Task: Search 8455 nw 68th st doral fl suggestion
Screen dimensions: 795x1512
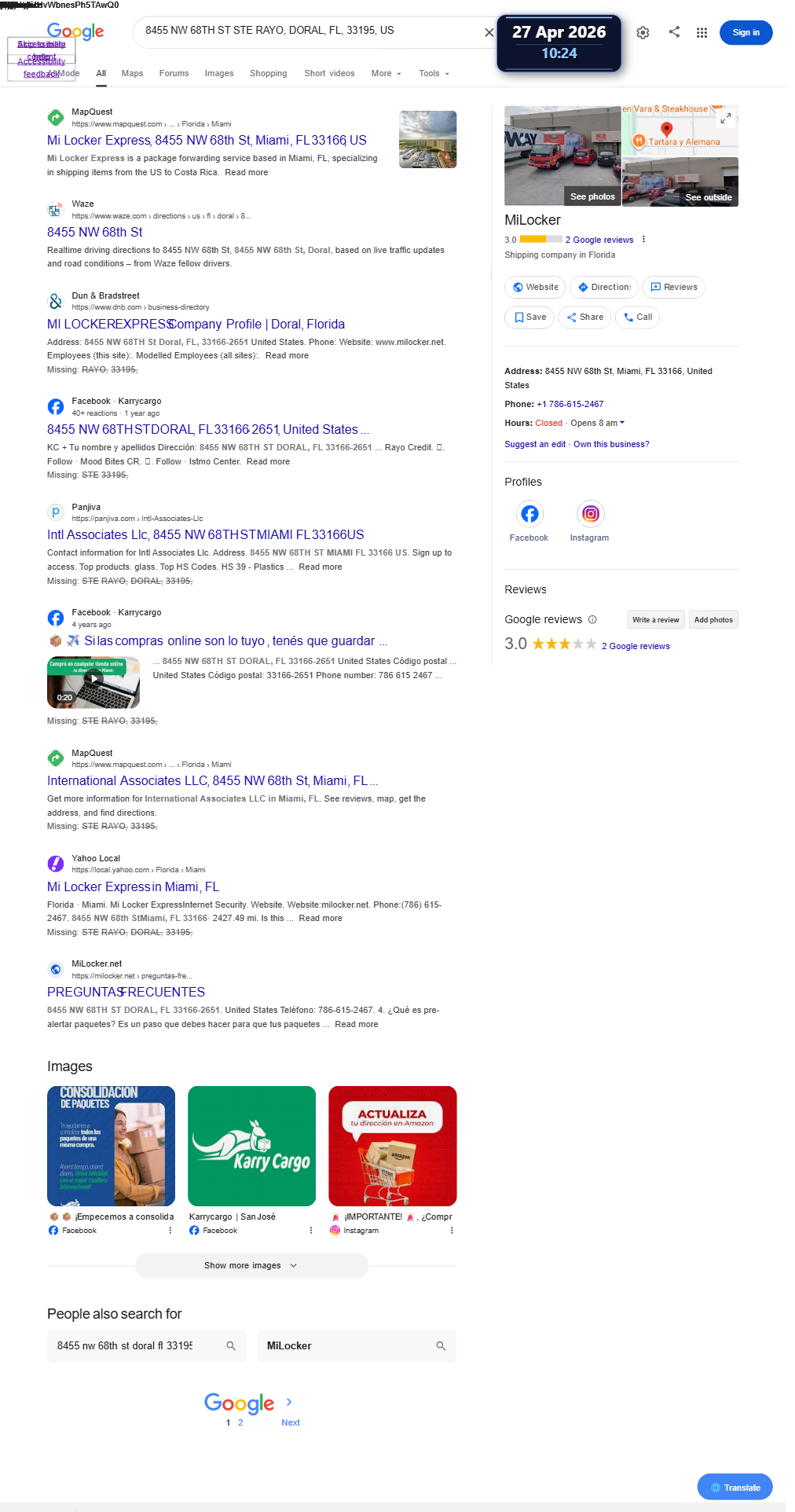Action: pyautogui.click(x=147, y=1345)
